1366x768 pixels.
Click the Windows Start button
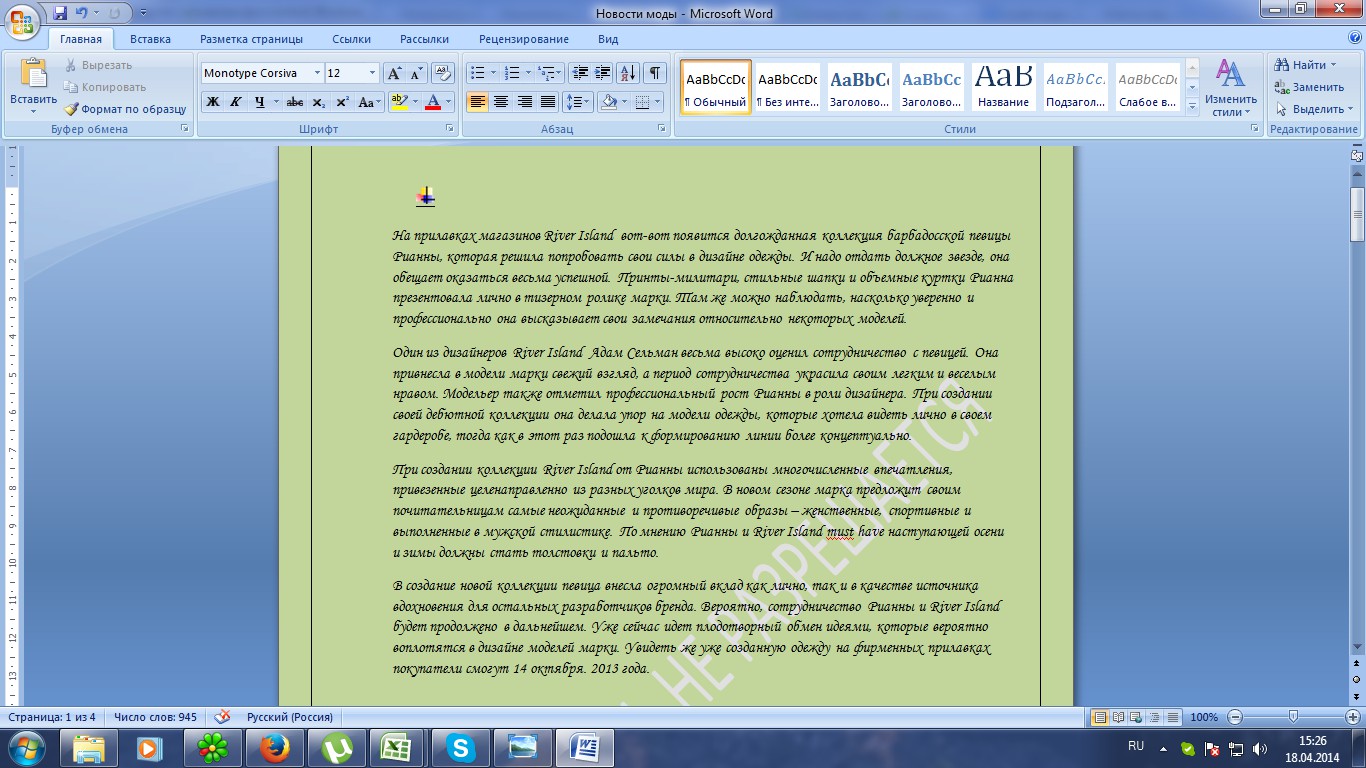coord(26,748)
